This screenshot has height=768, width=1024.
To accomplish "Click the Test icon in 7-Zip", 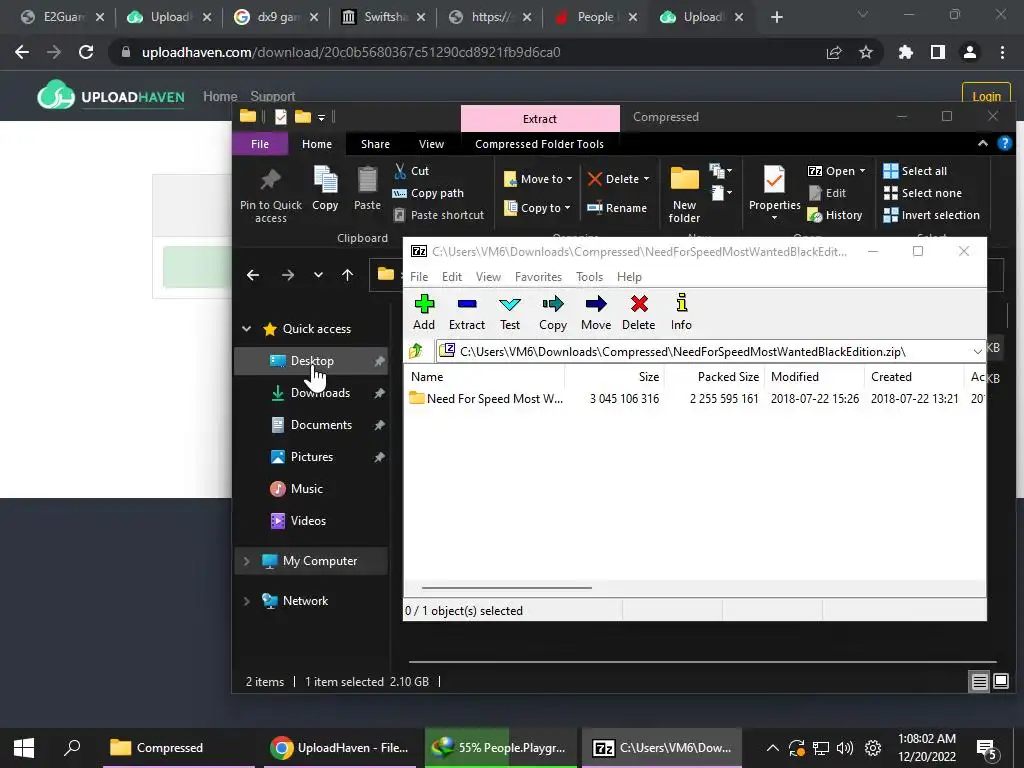I will point(509,312).
